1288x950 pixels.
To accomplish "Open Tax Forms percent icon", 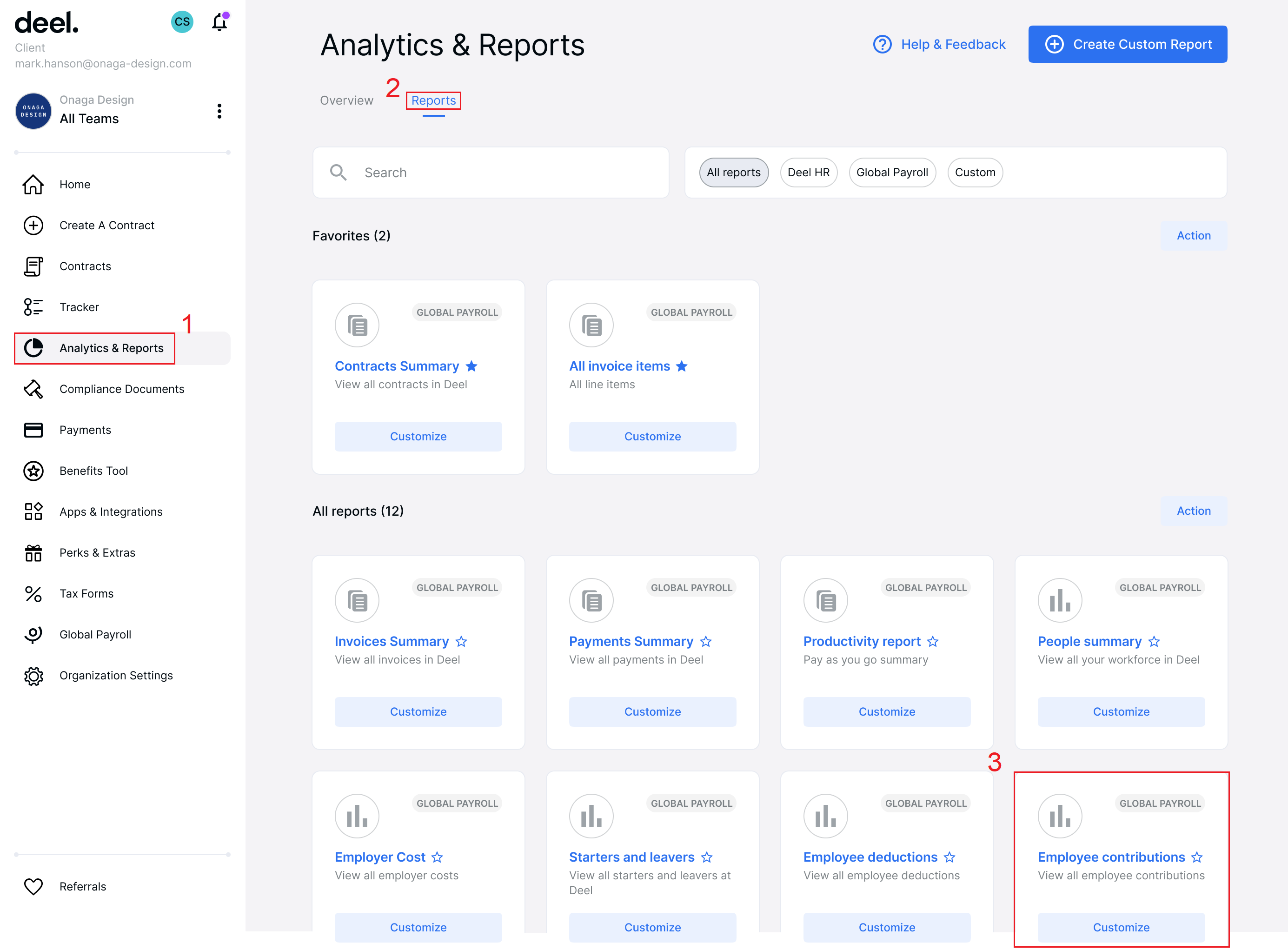I will click(33, 594).
